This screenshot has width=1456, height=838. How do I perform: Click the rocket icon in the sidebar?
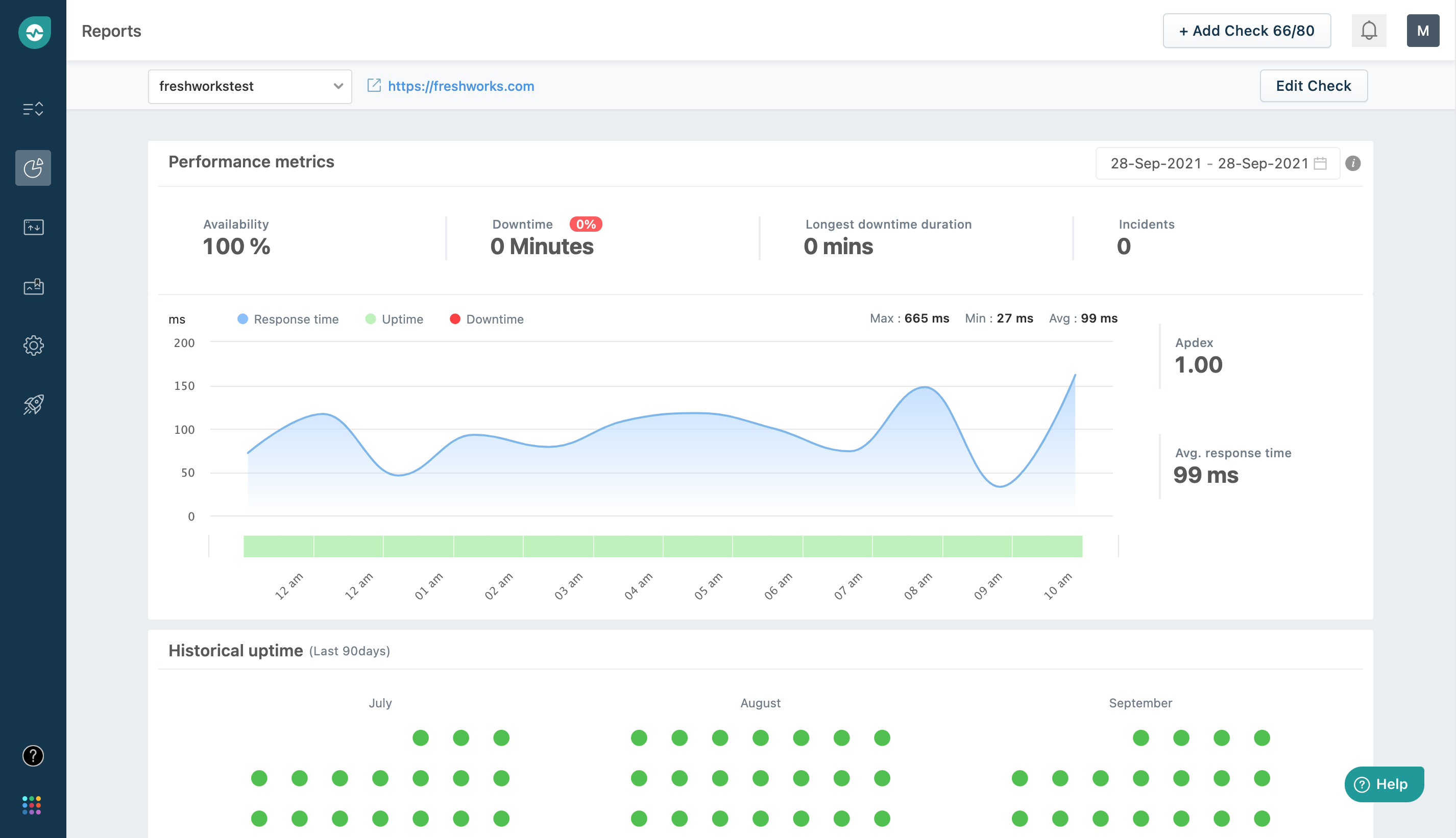click(x=33, y=404)
